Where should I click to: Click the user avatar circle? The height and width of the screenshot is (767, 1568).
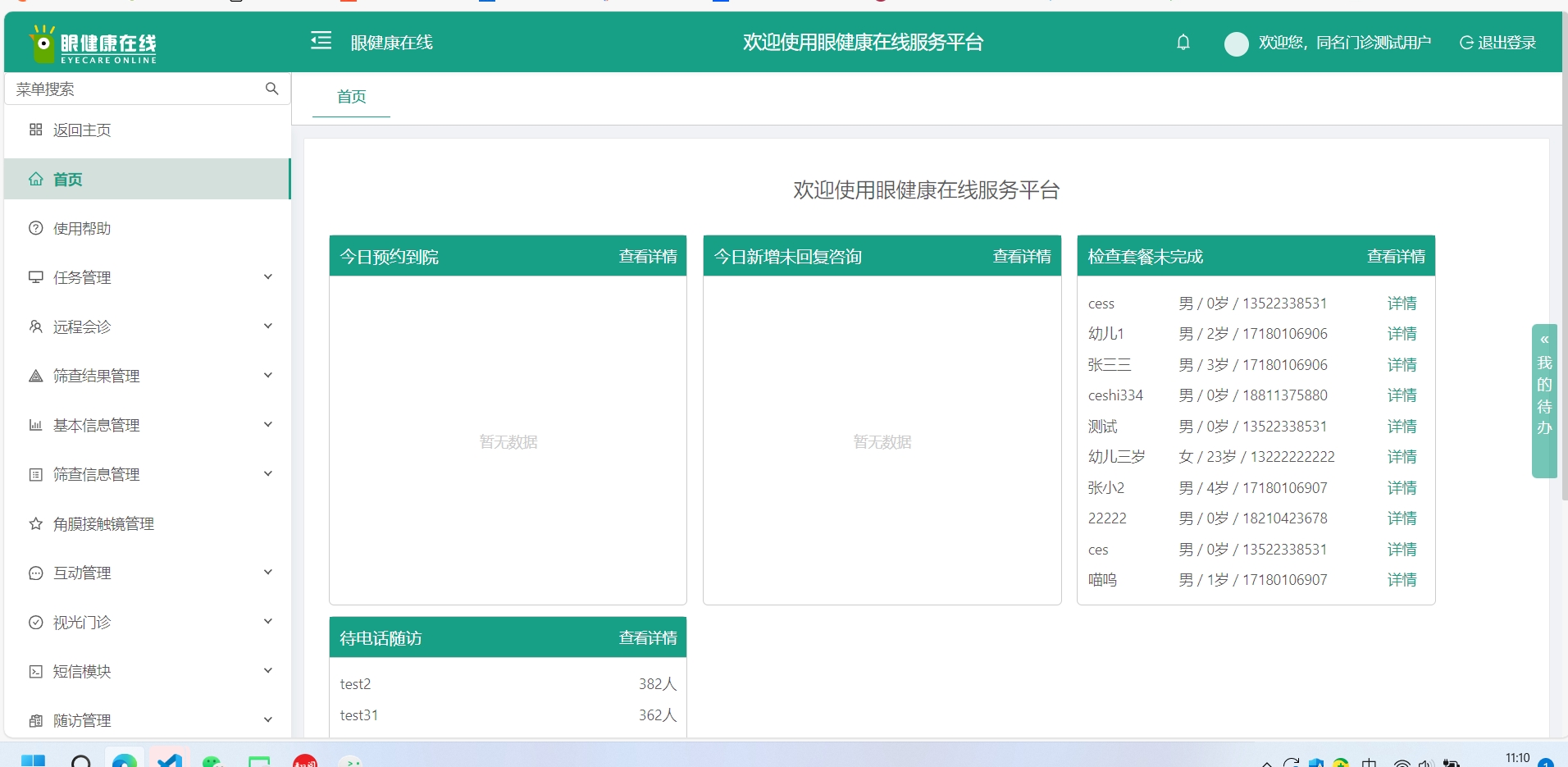(1236, 43)
